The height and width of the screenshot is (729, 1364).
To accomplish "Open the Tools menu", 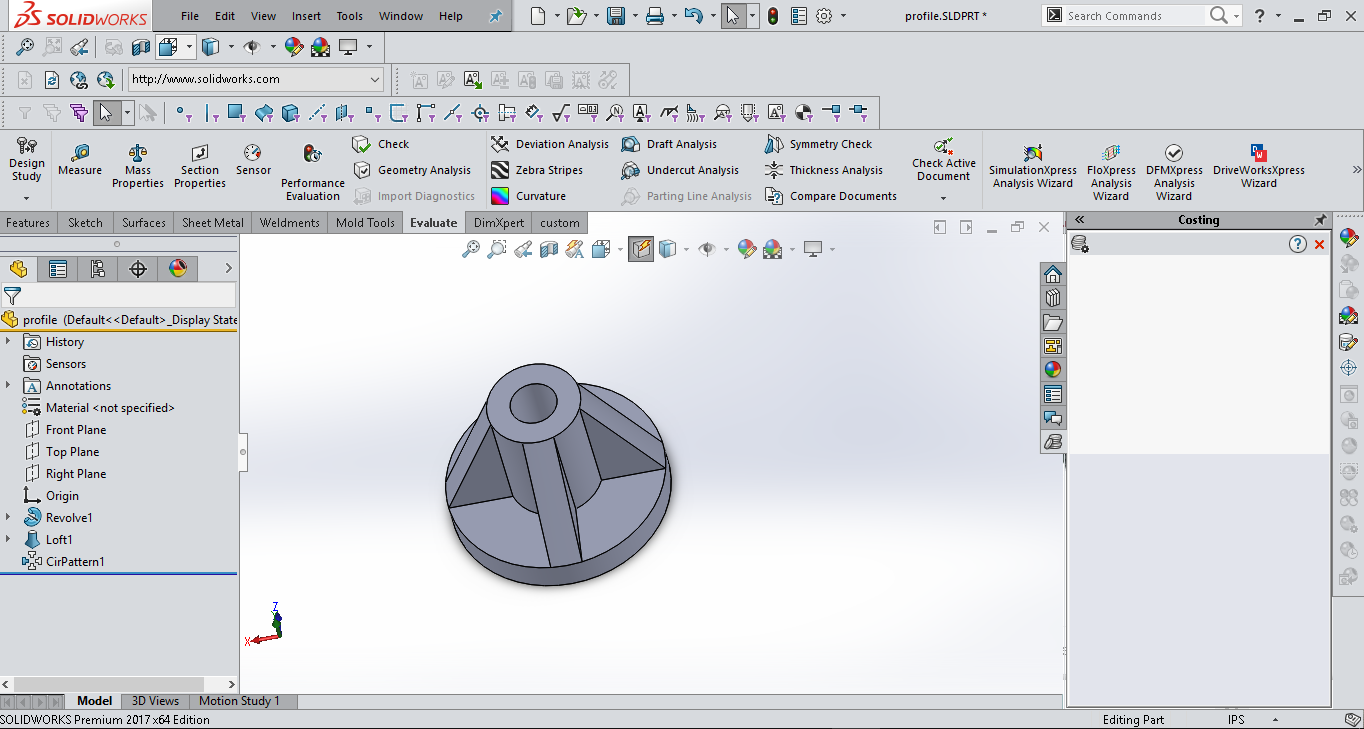I will coord(350,16).
